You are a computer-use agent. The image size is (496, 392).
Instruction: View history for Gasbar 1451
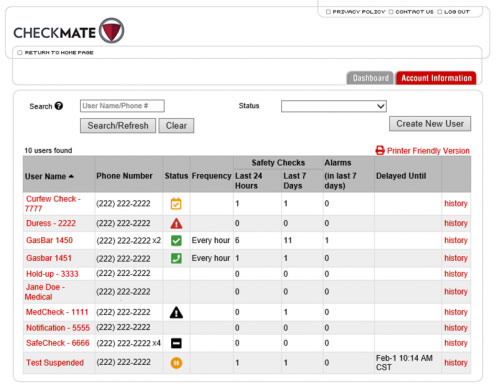point(456,258)
